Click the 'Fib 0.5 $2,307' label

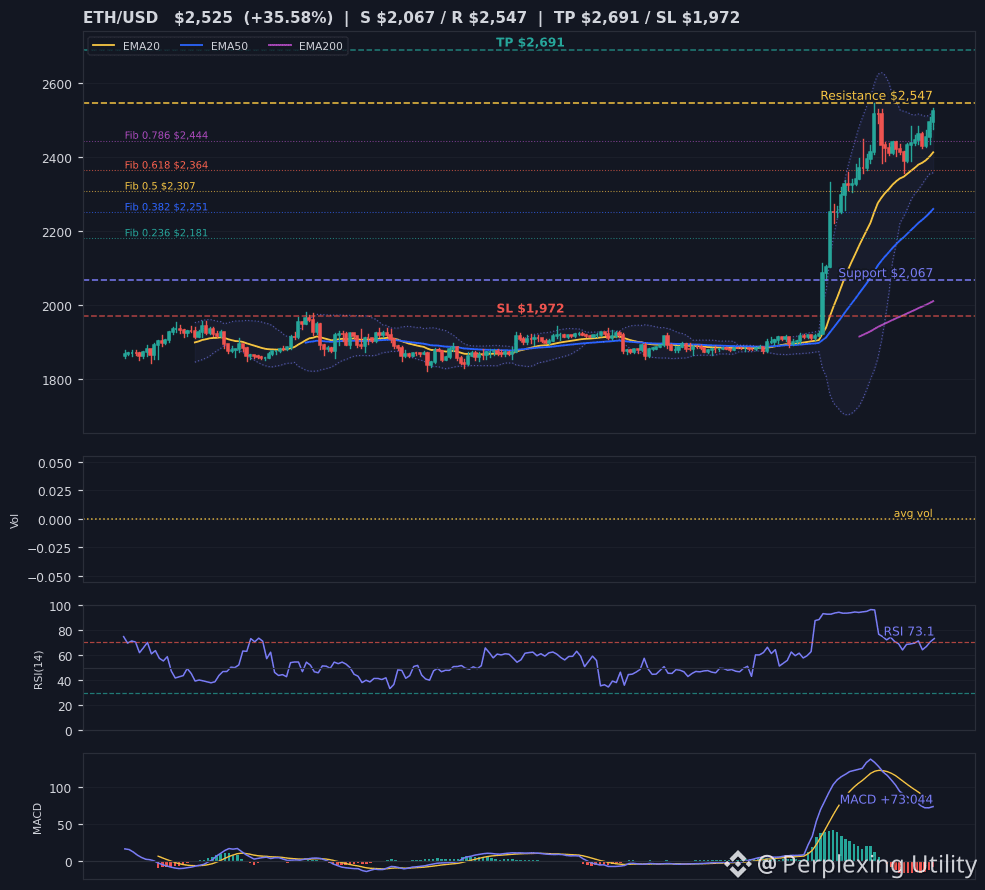pos(160,186)
